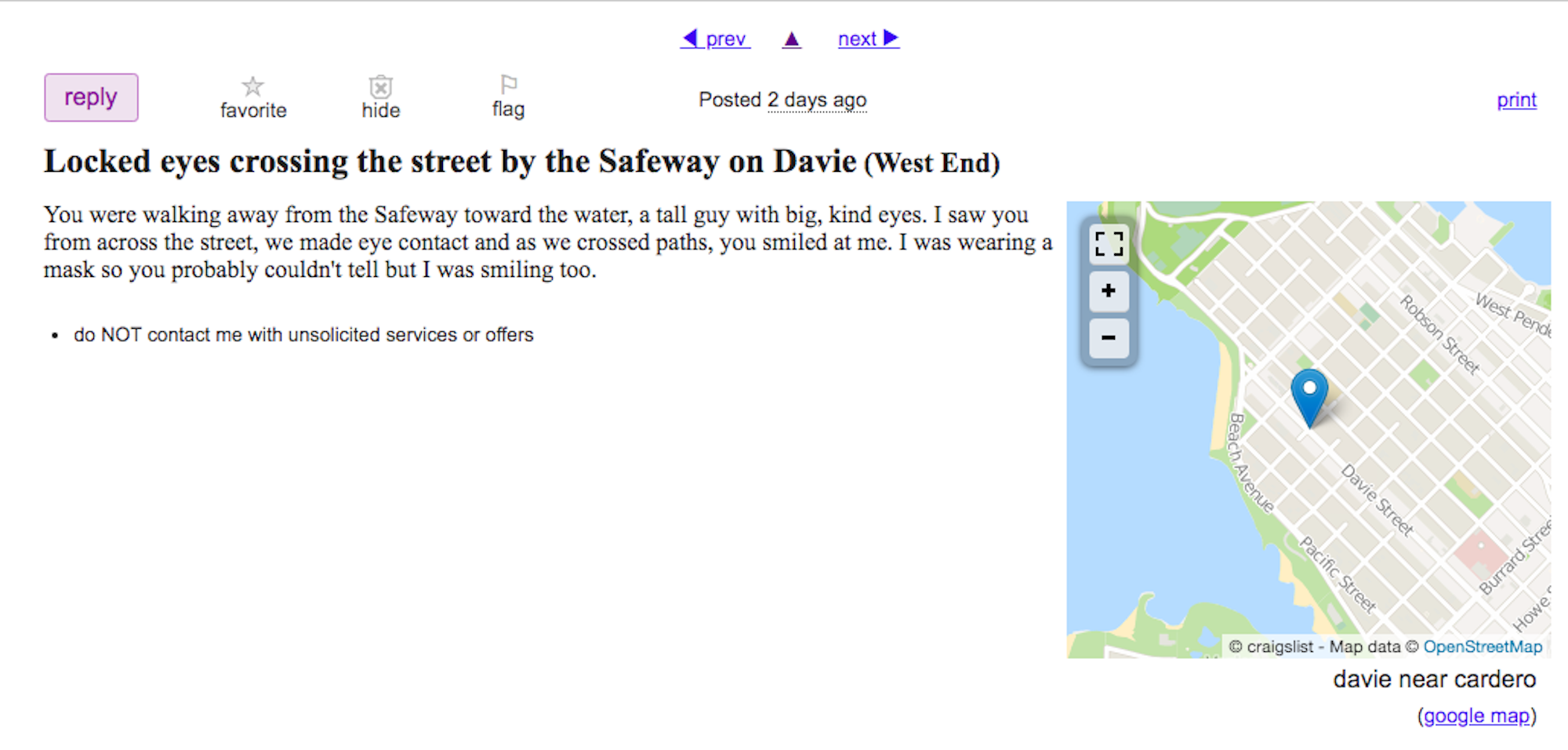Click Robson Street label on the map
This screenshot has width=1568, height=750.
(1440, 335)
